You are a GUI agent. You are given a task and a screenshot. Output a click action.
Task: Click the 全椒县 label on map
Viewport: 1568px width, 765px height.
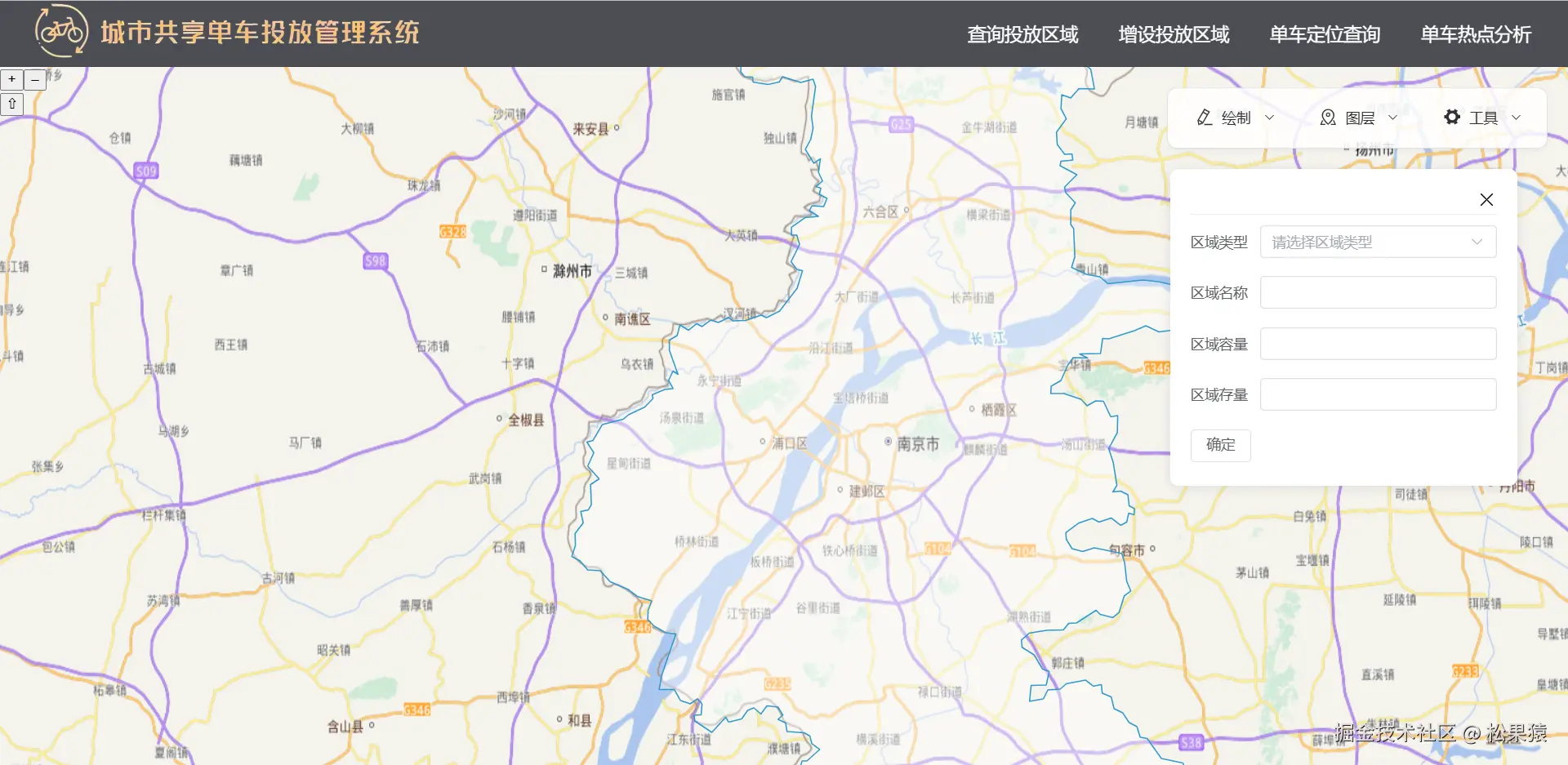[x=526, y=420]
